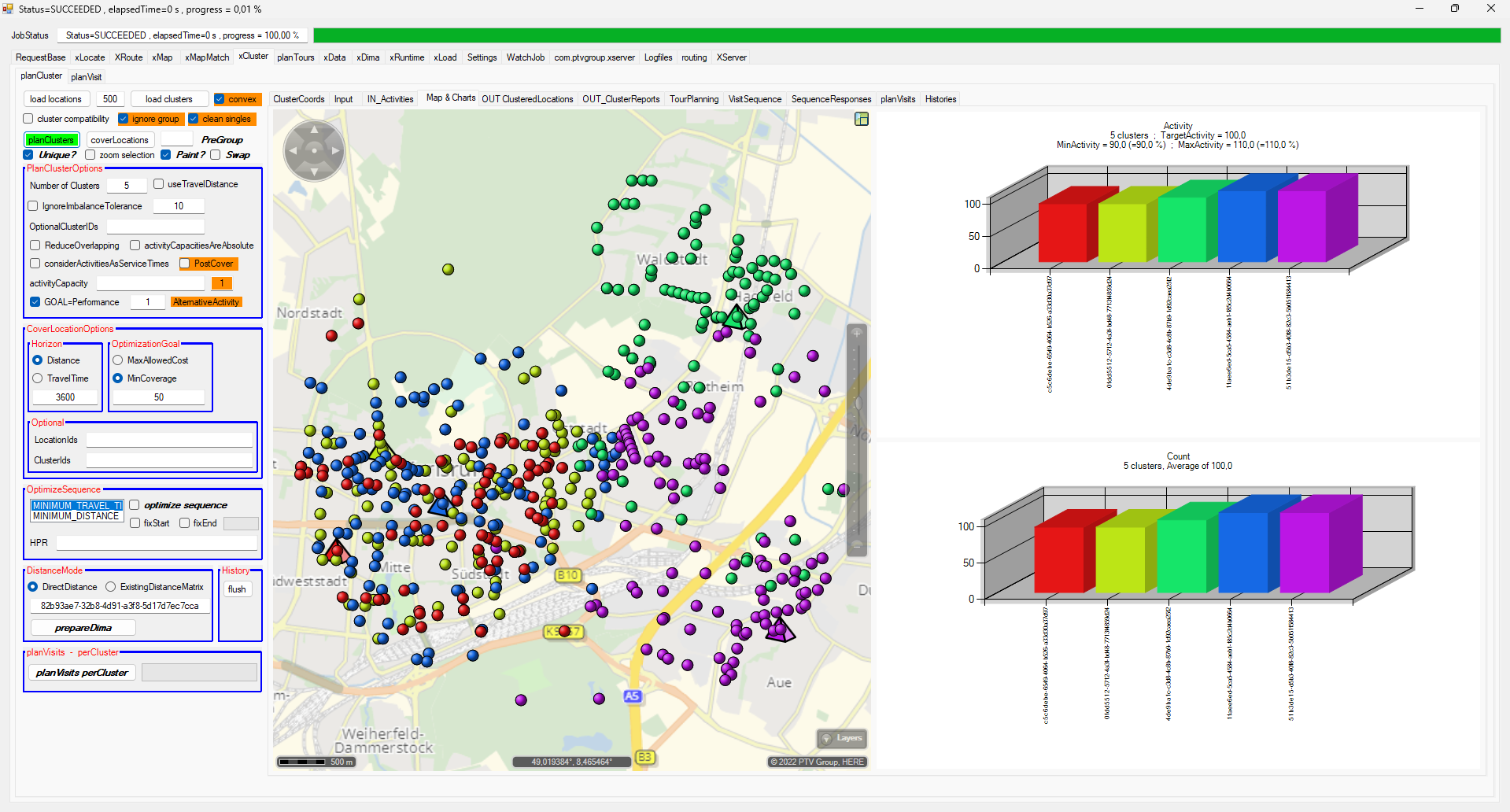Click the map zoom-in plus button

857,333
